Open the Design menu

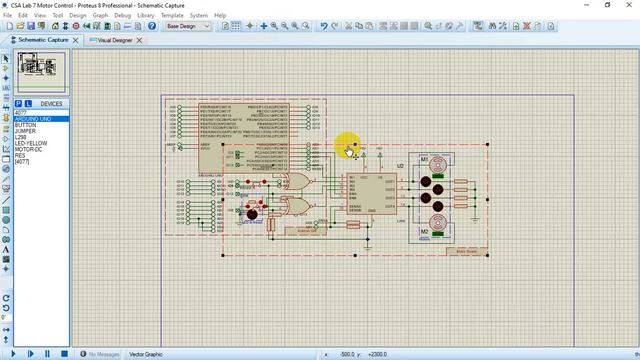pos(78,16)
